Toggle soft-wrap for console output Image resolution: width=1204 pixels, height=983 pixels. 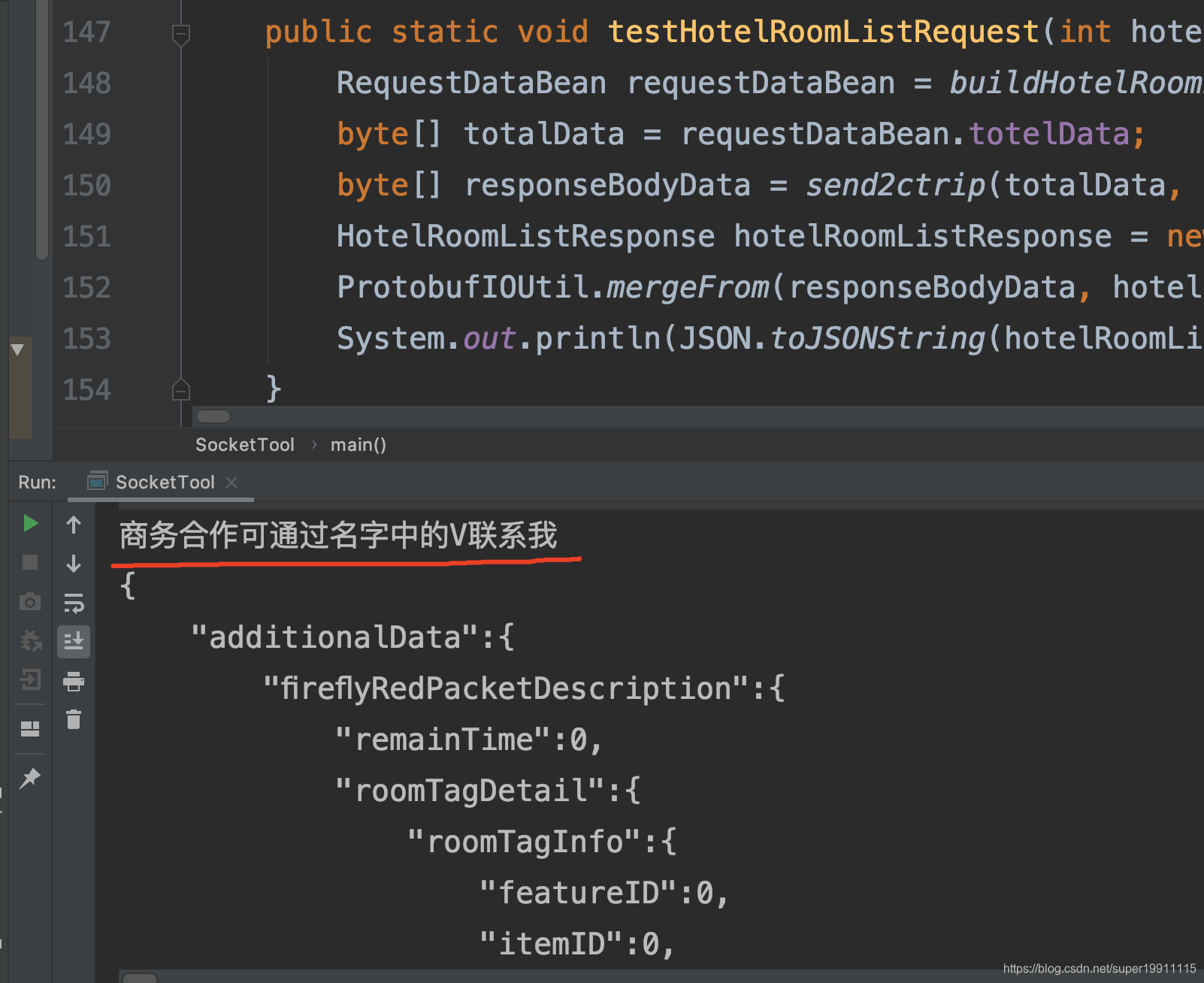pos(74,603)
